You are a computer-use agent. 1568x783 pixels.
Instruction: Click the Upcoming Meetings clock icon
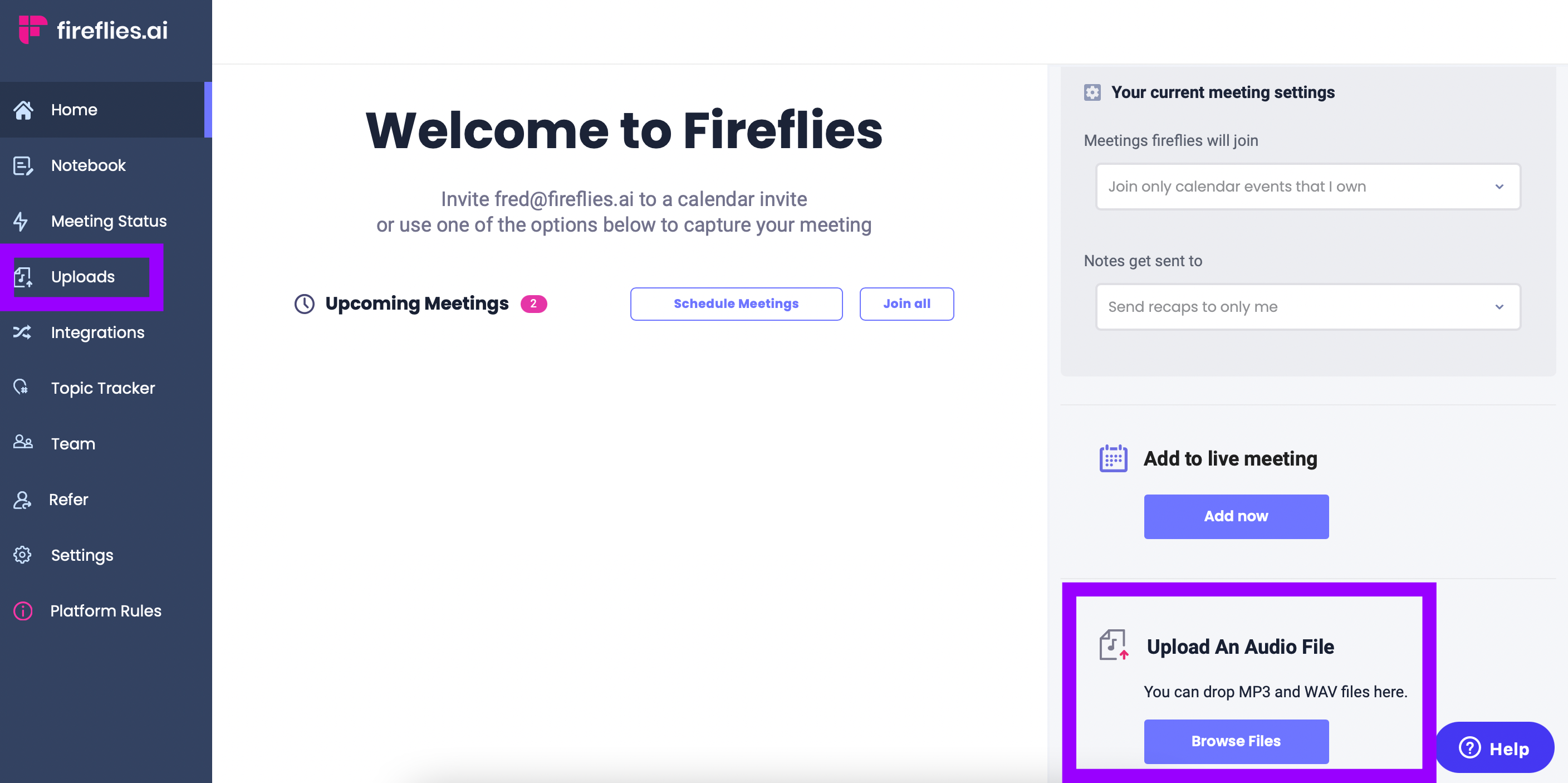click(303, 303)
